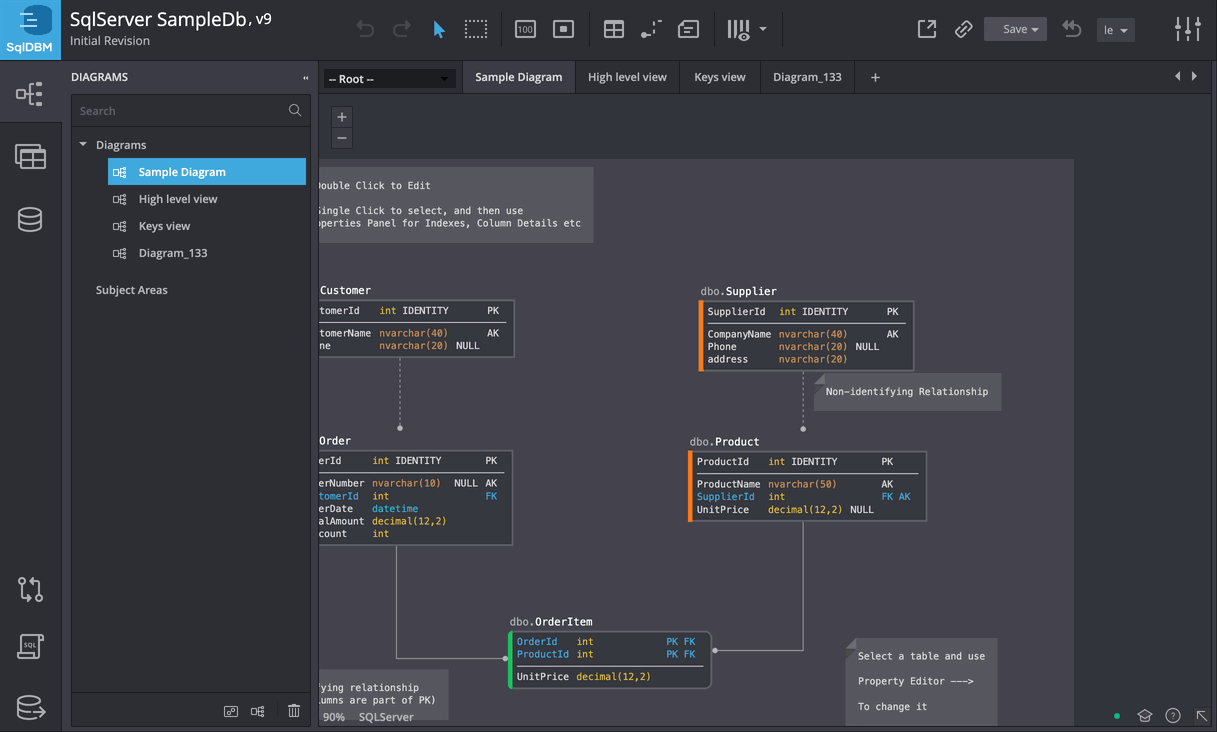Switch to the Keys view tab
This screenshot has height=732, width=1217.
coord(720,77)
